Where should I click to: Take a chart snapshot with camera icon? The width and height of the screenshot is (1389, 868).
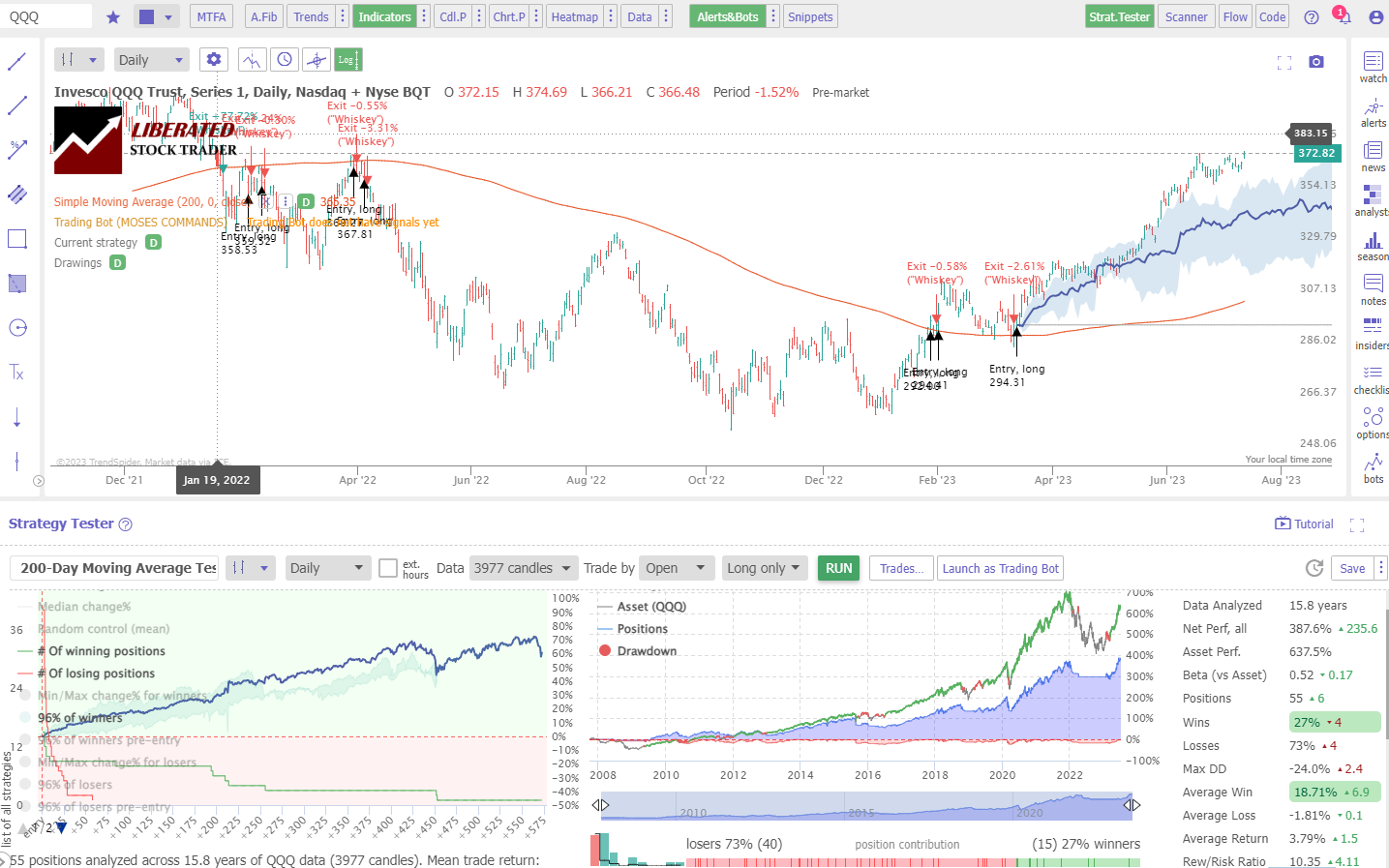(1316, 61)
